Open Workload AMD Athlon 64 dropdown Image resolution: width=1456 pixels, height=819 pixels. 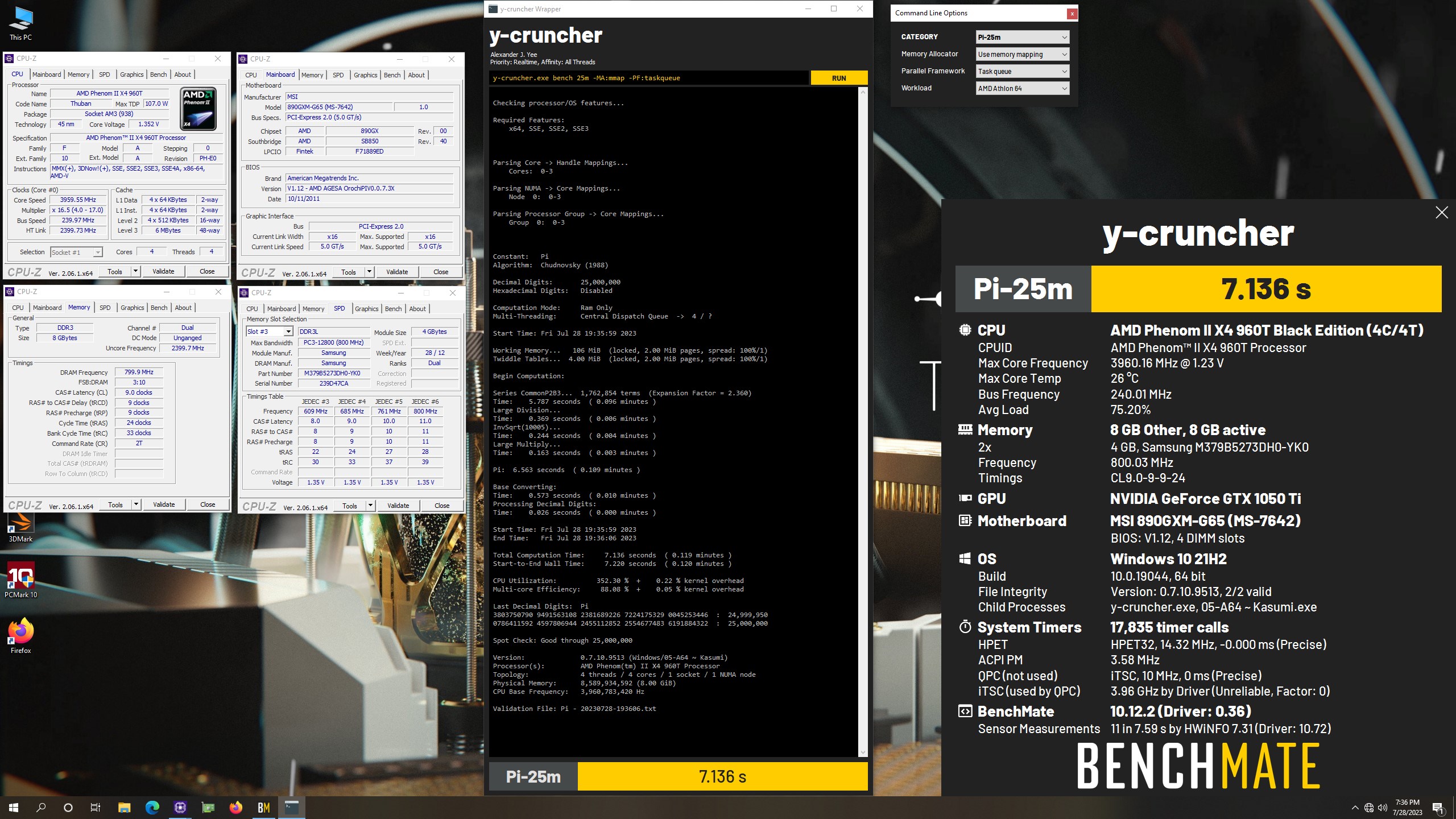point(1023,88)
